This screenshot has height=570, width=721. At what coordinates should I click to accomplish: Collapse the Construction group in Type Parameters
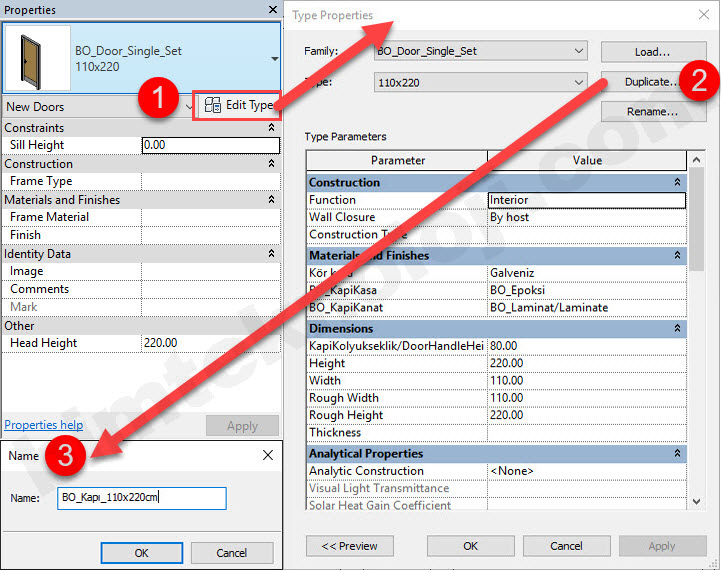tap(677, 183)
